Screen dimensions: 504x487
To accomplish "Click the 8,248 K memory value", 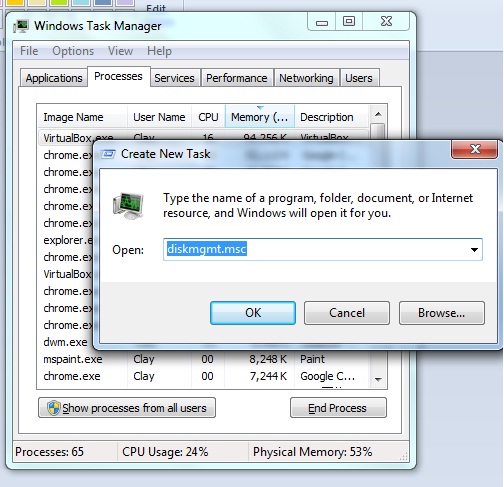I will pyautogui.click(x=268, y=359).
